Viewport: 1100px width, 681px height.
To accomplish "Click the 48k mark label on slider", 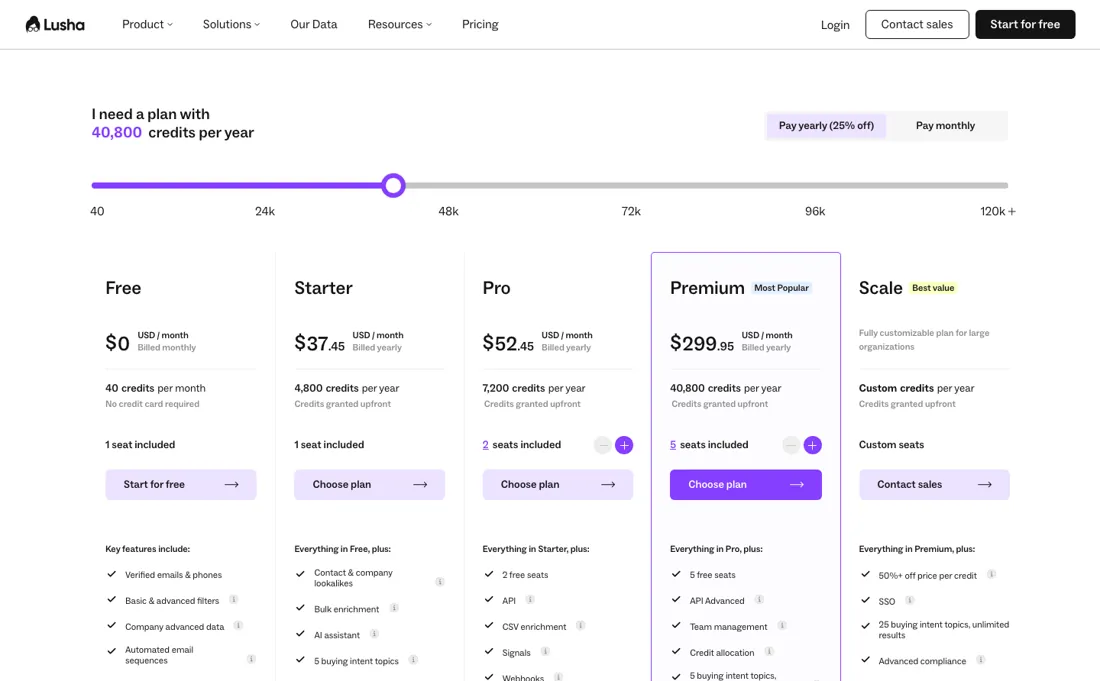I will [448, 211].
